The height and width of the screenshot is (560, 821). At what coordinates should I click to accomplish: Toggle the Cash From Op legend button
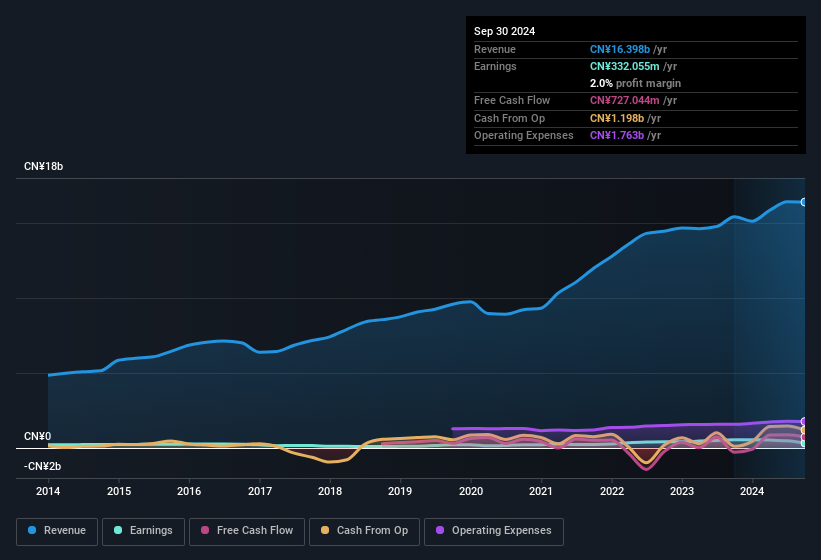(364, 532)
